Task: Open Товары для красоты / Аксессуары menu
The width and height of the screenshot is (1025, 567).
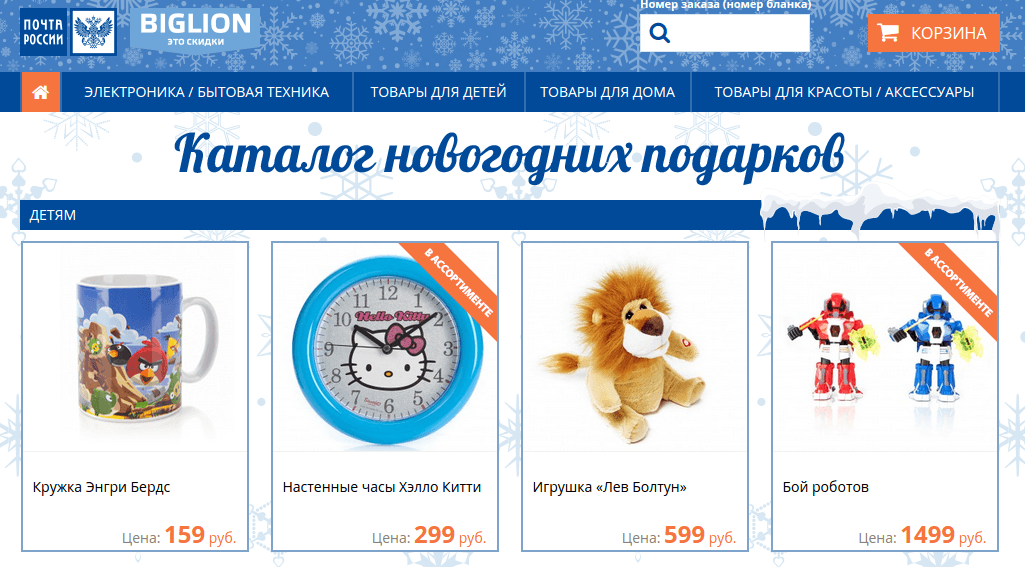Action: [x=844, y=92]
